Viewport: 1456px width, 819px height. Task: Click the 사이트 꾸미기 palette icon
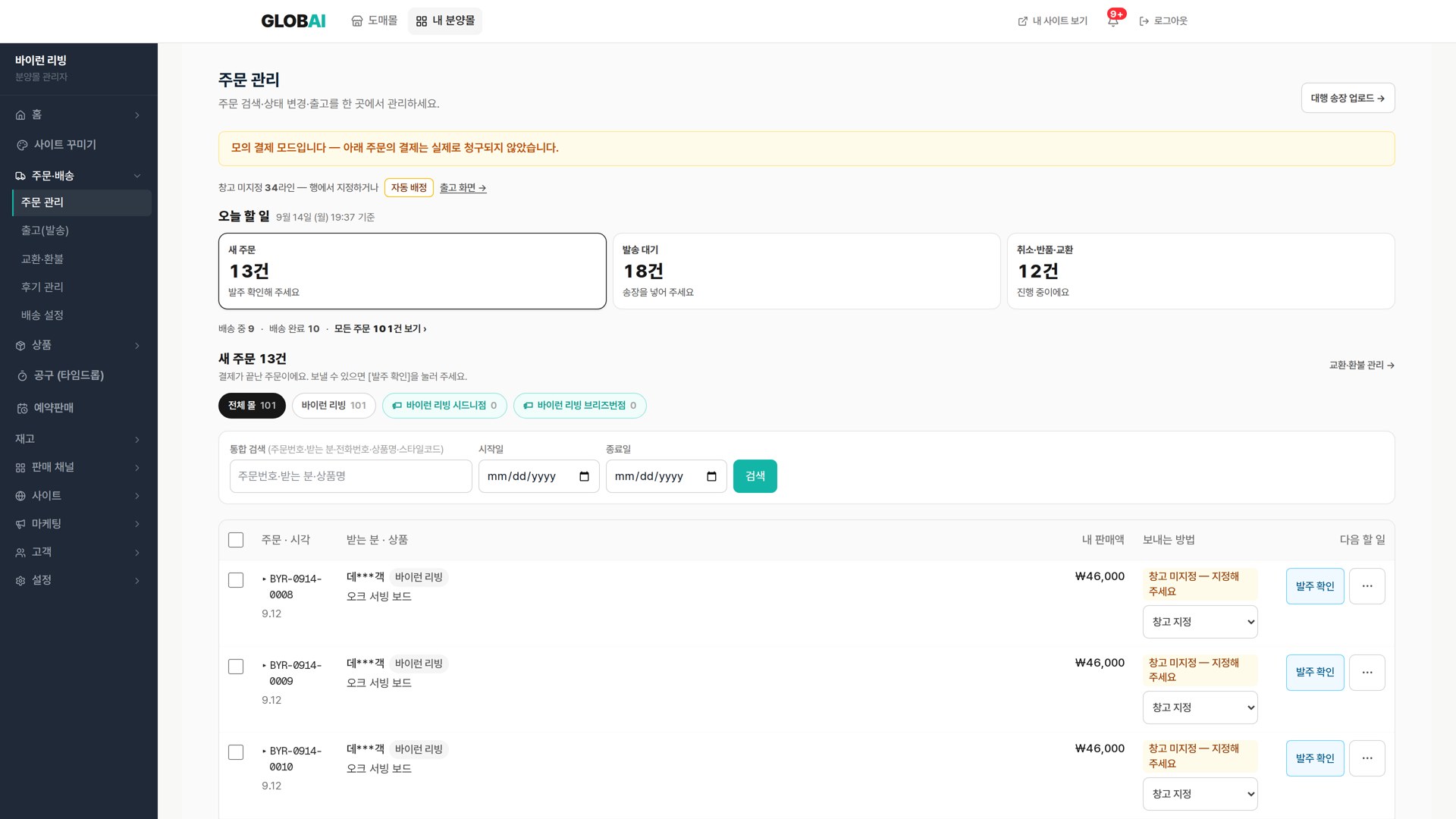tap(22, 145)
